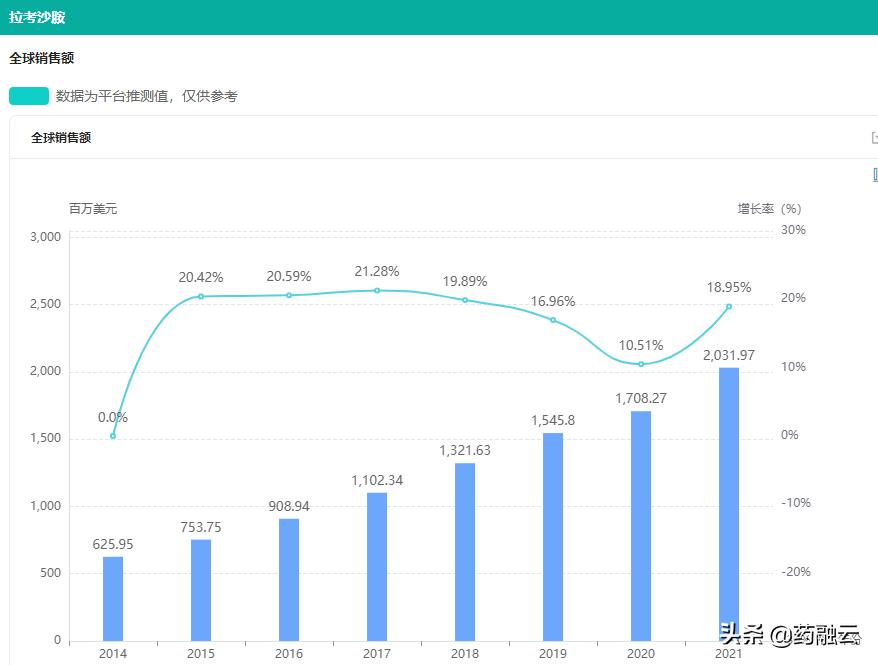
Task: Click the 百万美元 left axis title
Action: coord(93,209)
